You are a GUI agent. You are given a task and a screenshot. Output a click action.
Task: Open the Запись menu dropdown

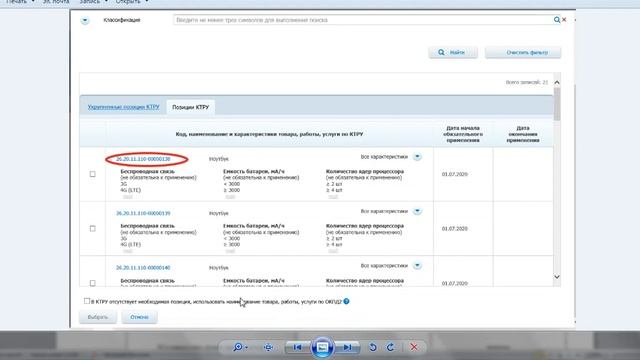93,2
